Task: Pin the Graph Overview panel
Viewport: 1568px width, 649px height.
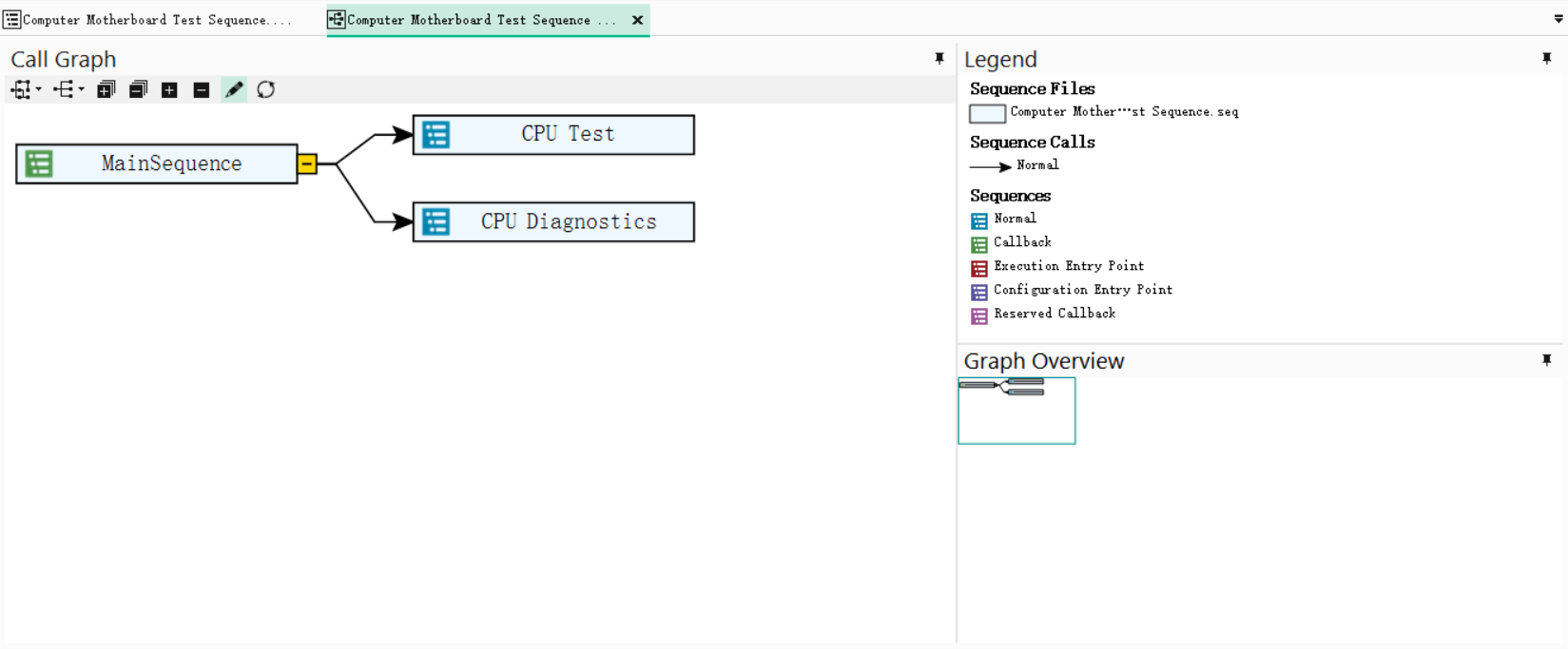Action: point(1547,360)
